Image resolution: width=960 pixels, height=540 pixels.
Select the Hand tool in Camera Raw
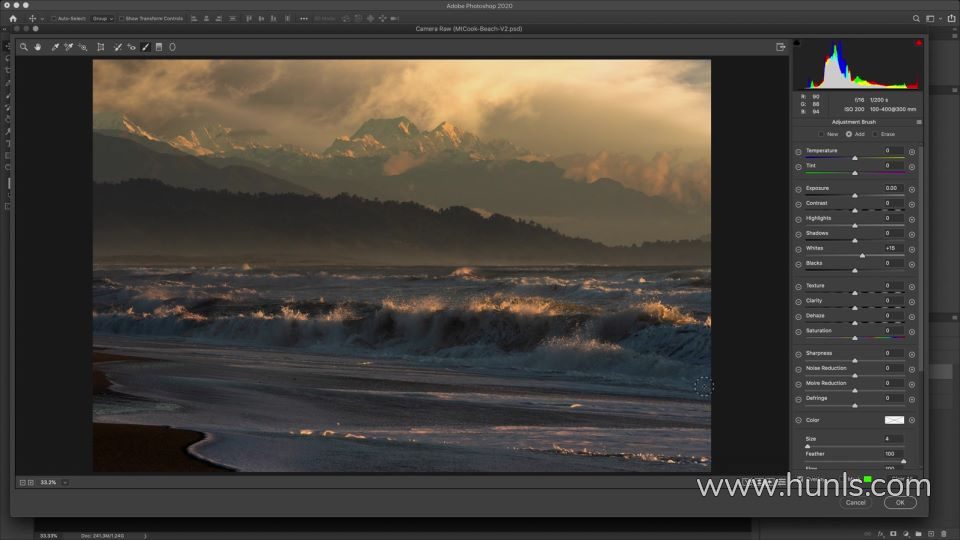click(38, 47)
